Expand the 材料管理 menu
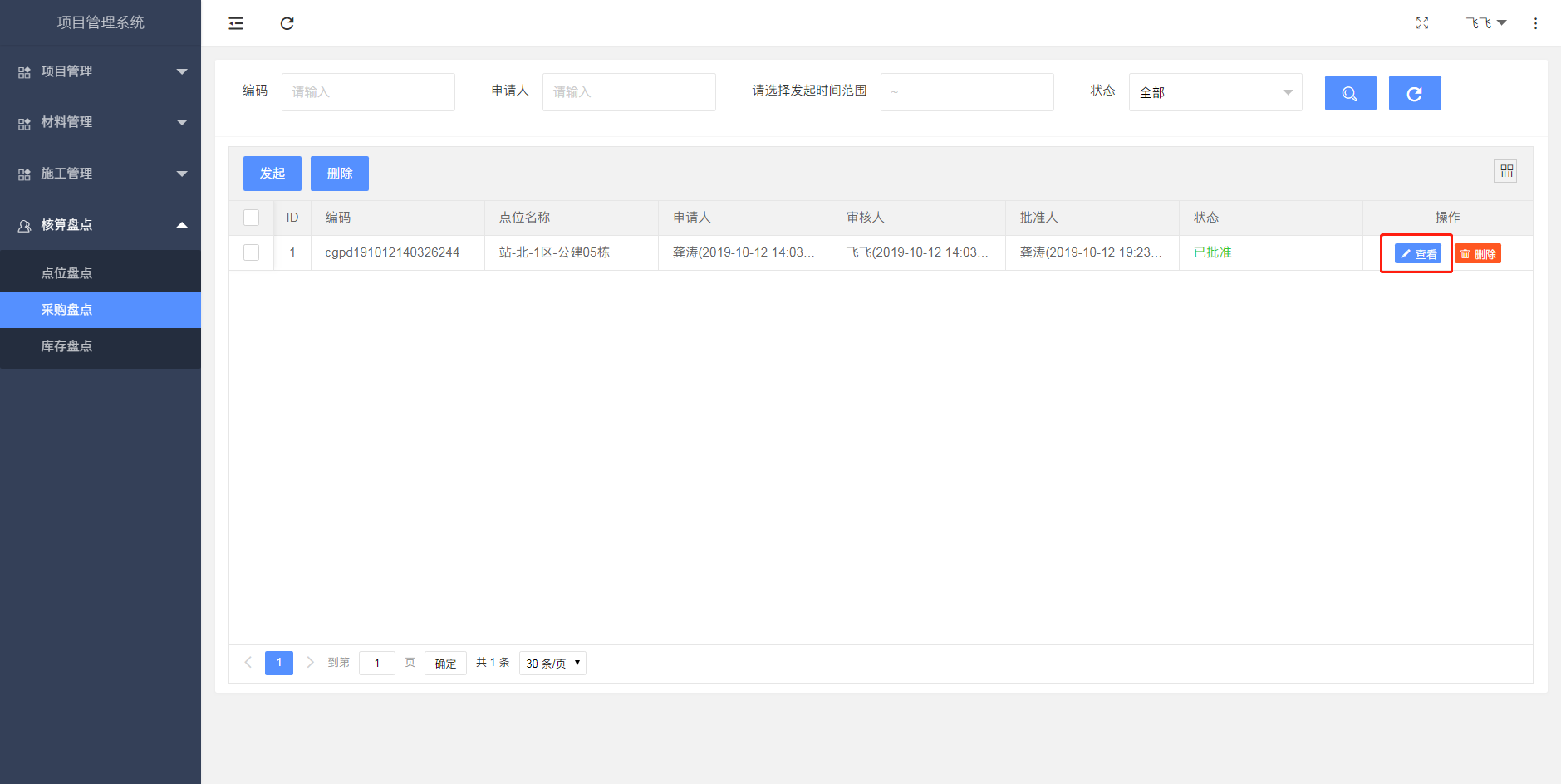The image size is (1561, 784). pyautogui.click(x=101, y=122)
